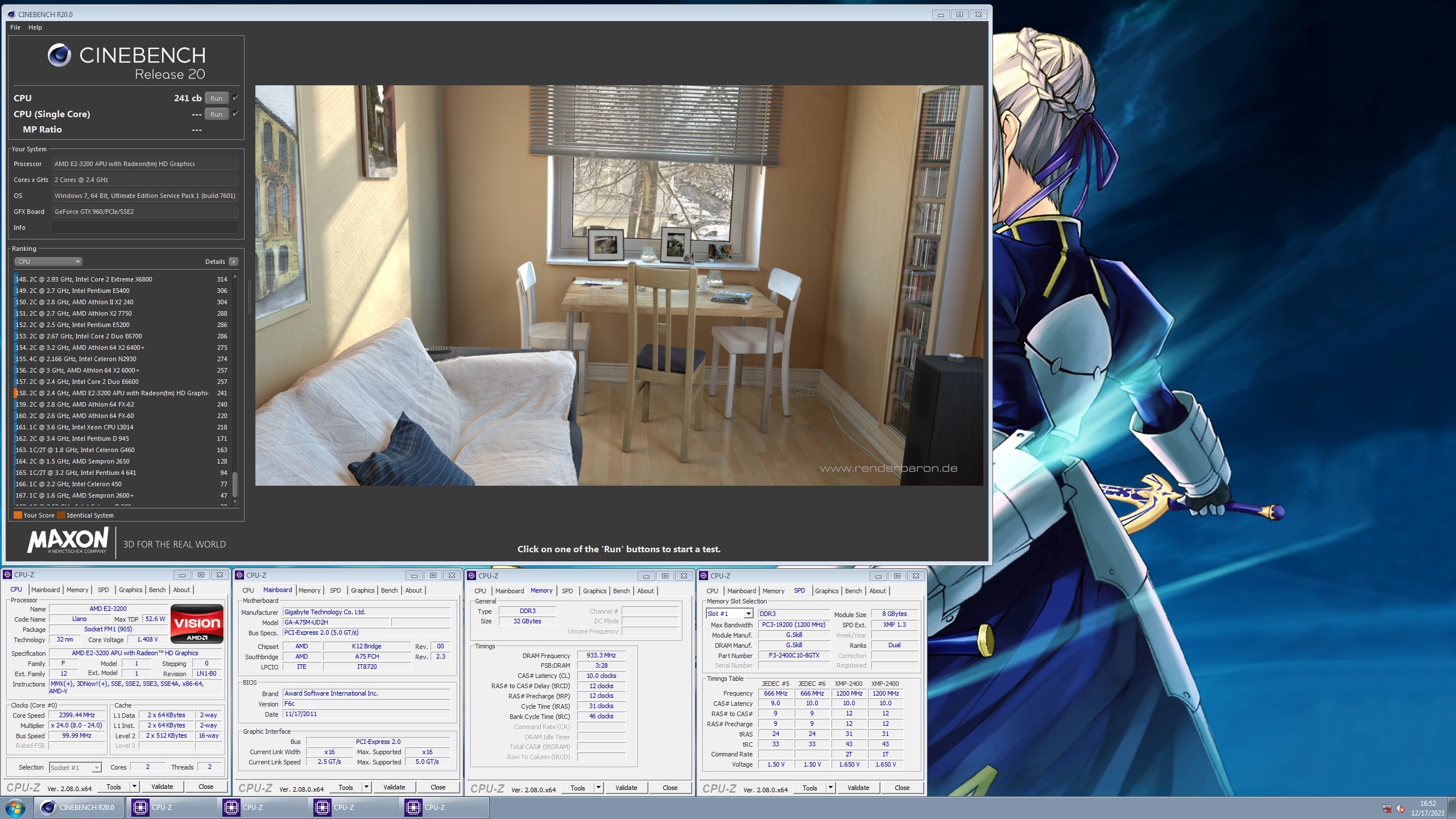The height and width of the screenshot is (819, 1456).
Task: Click the ranking scrollbar up arrow
Action: [235, 276]
